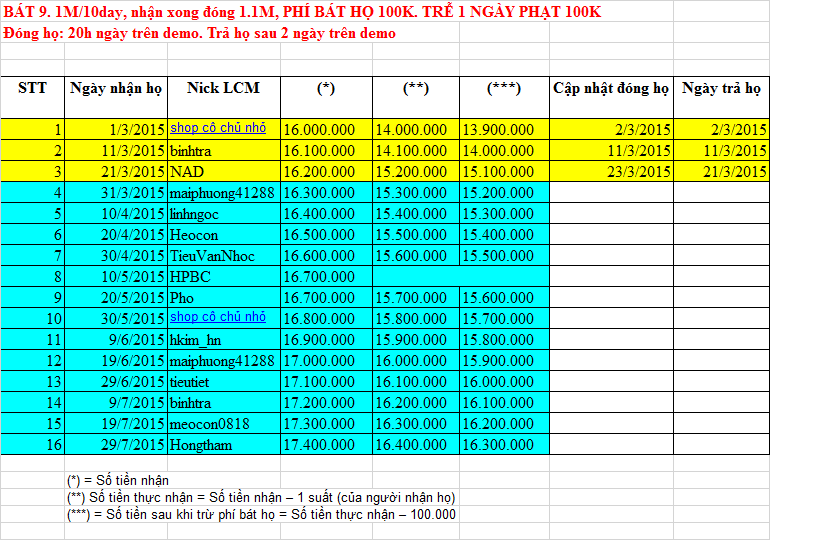Click the red "BÁT 9" title line
The image size is (819, 540).
(x=302, y=12)
